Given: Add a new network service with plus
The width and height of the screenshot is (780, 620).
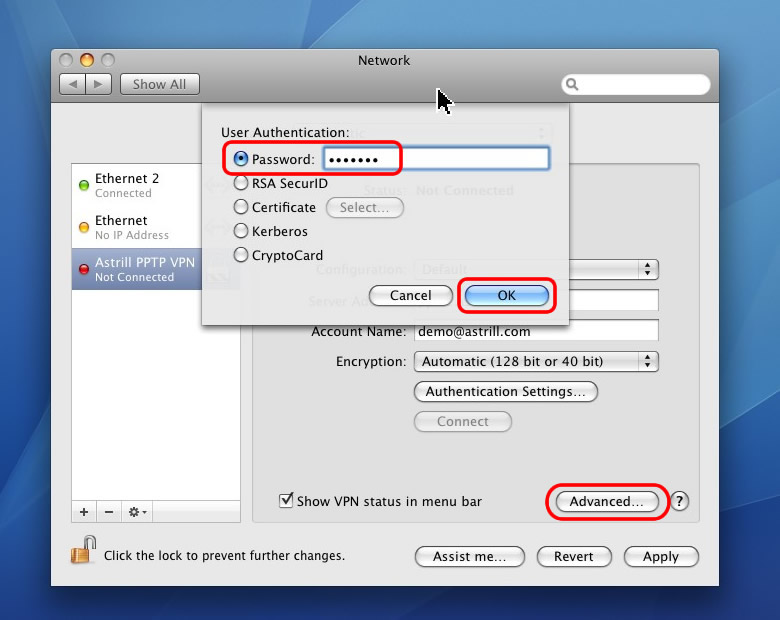Looking at the screenshot, I should click(84, 512).
